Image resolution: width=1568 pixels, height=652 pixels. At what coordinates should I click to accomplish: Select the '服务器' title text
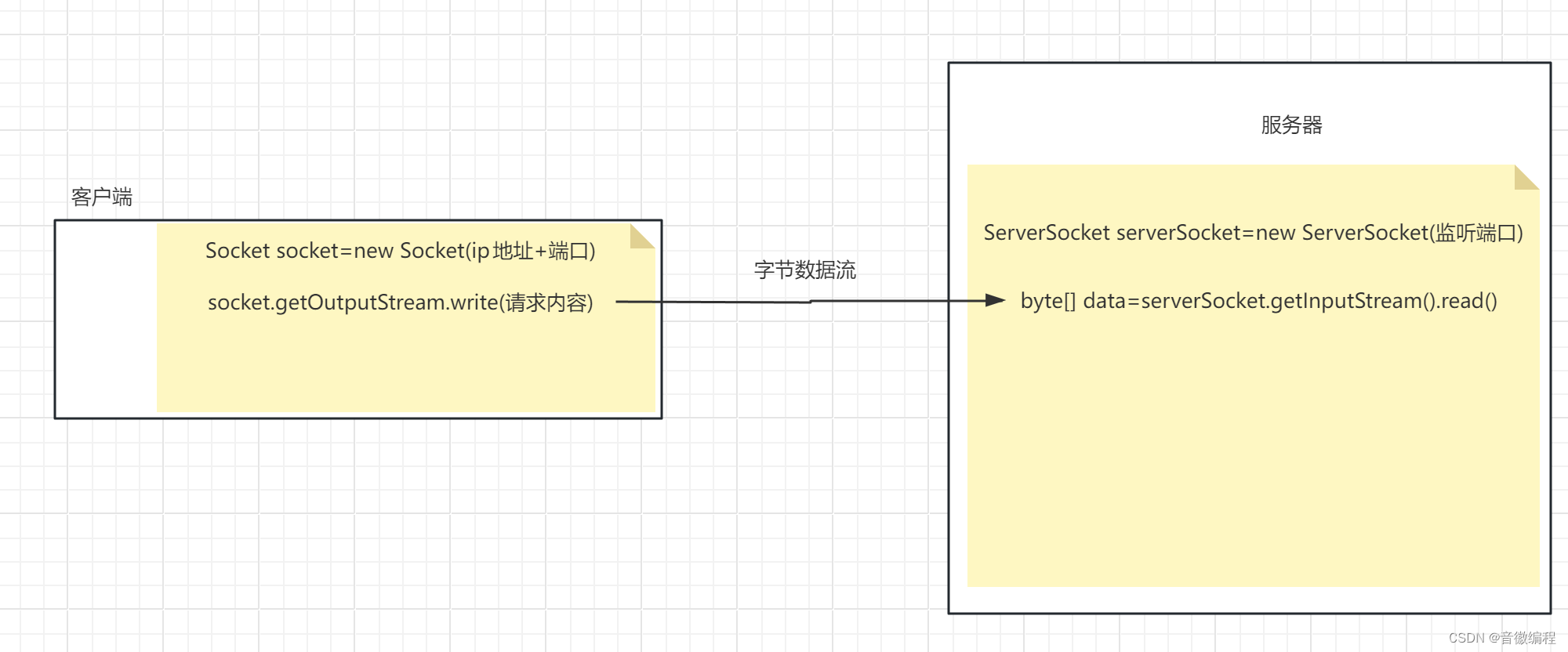1291,125
